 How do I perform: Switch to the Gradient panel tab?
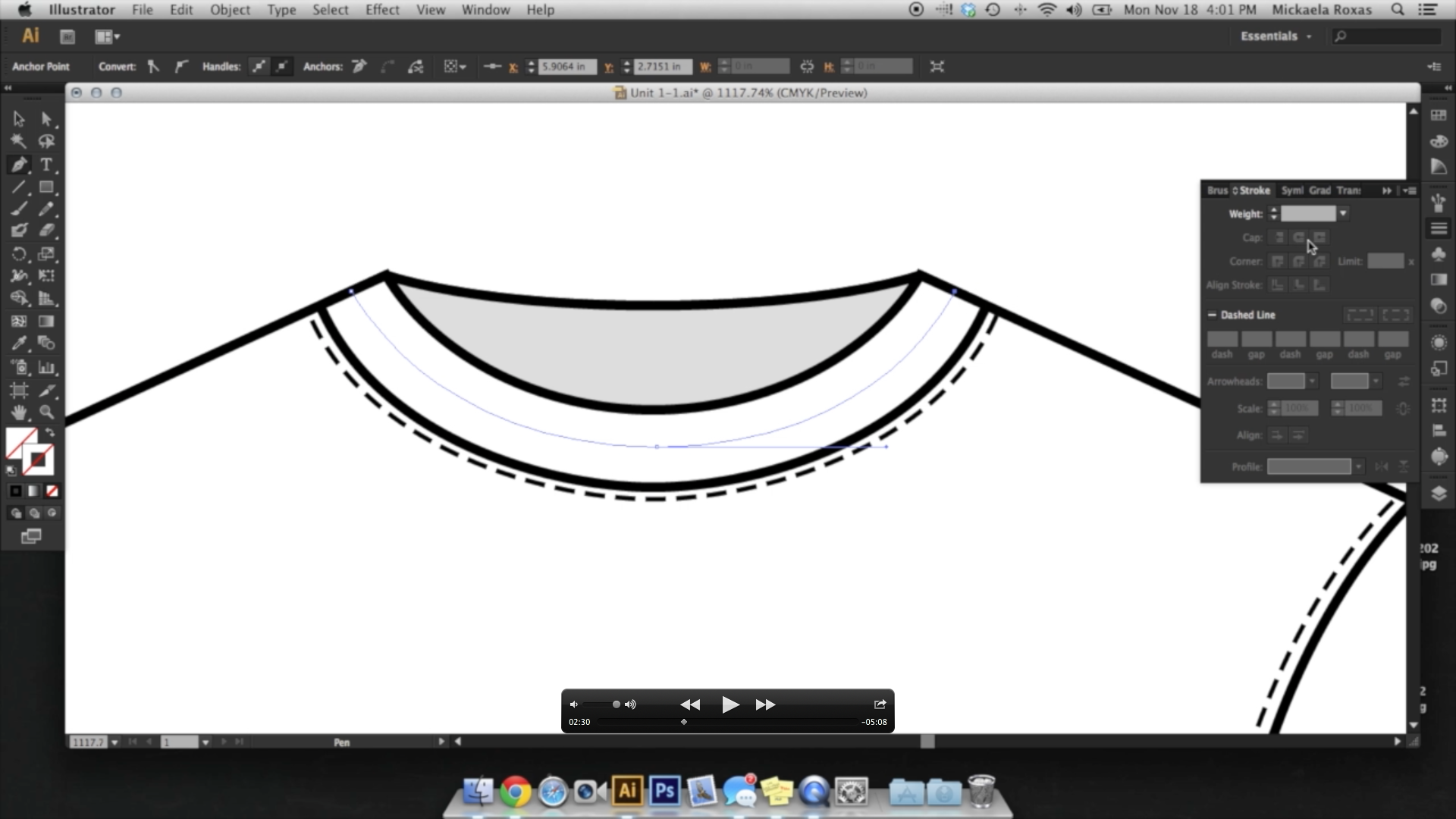(x=1319, y=190)
